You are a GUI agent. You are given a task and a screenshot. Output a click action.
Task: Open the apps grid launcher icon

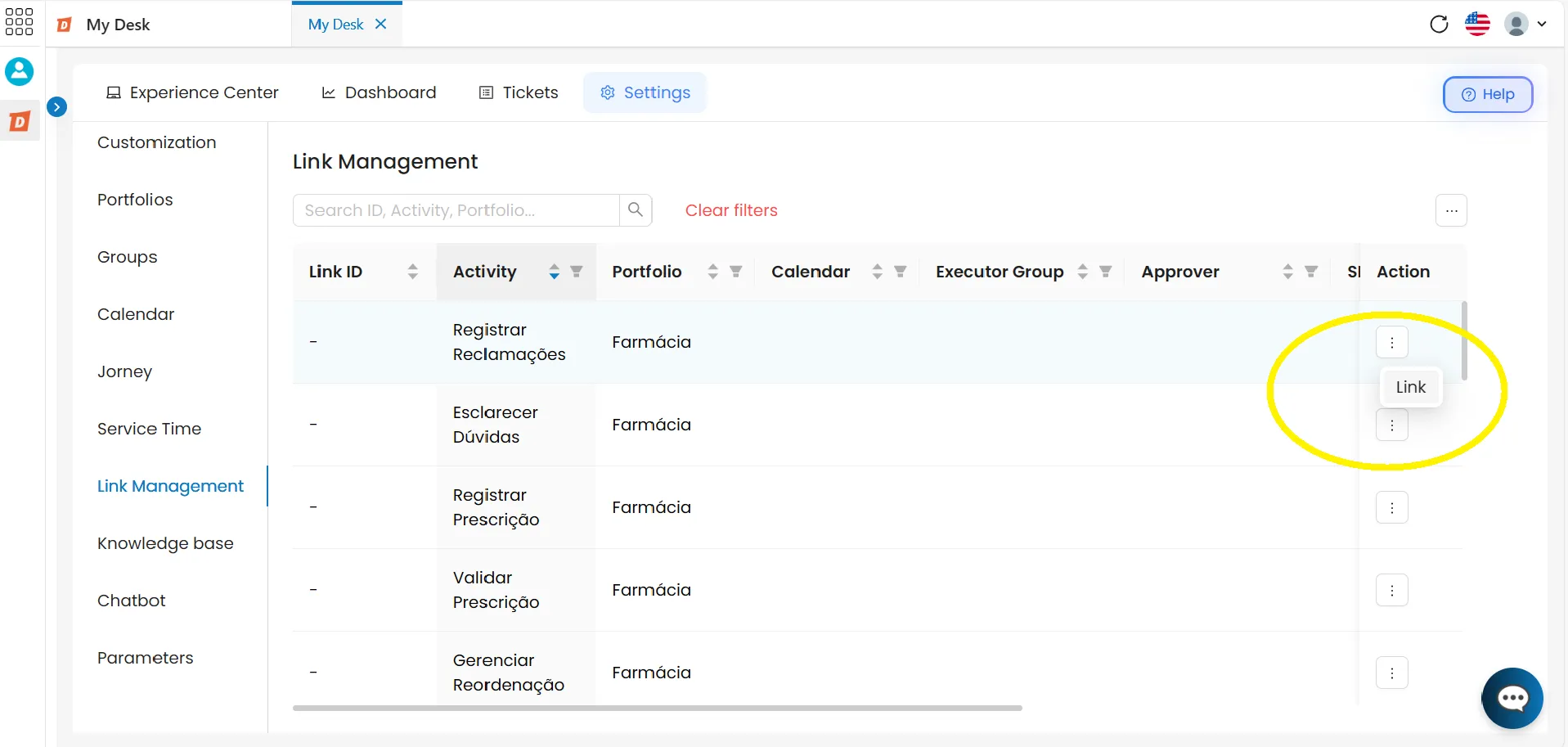pyautogui.click(x=19, y=22)
